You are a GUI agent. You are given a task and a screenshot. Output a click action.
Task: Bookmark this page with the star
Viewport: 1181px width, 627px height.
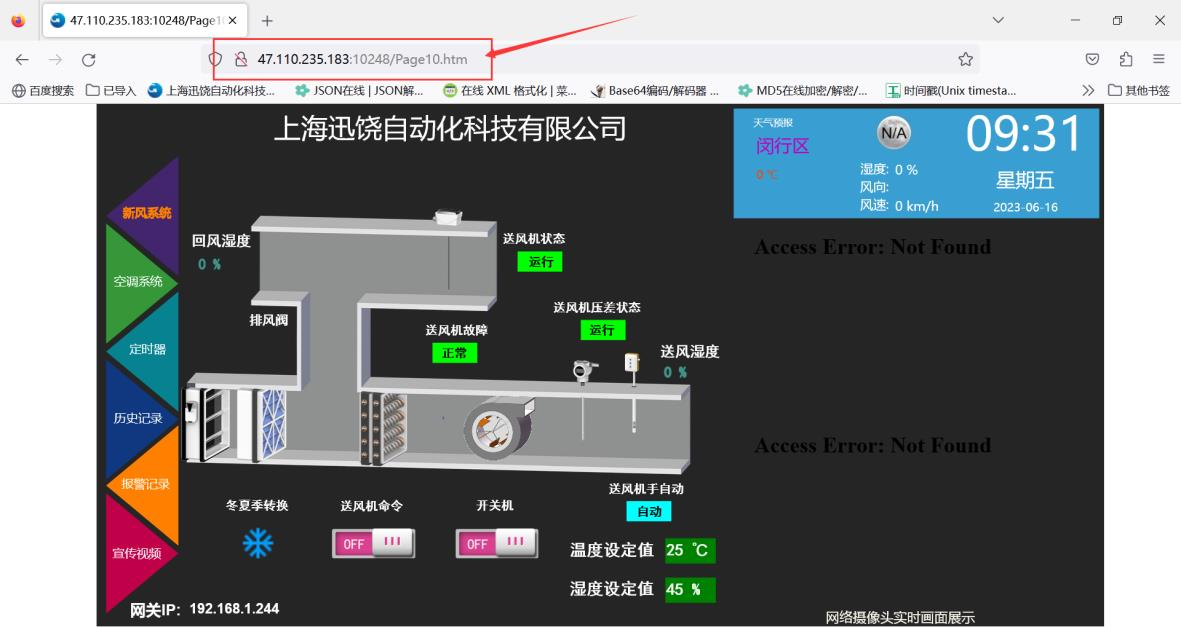click(x=966, y=59)
